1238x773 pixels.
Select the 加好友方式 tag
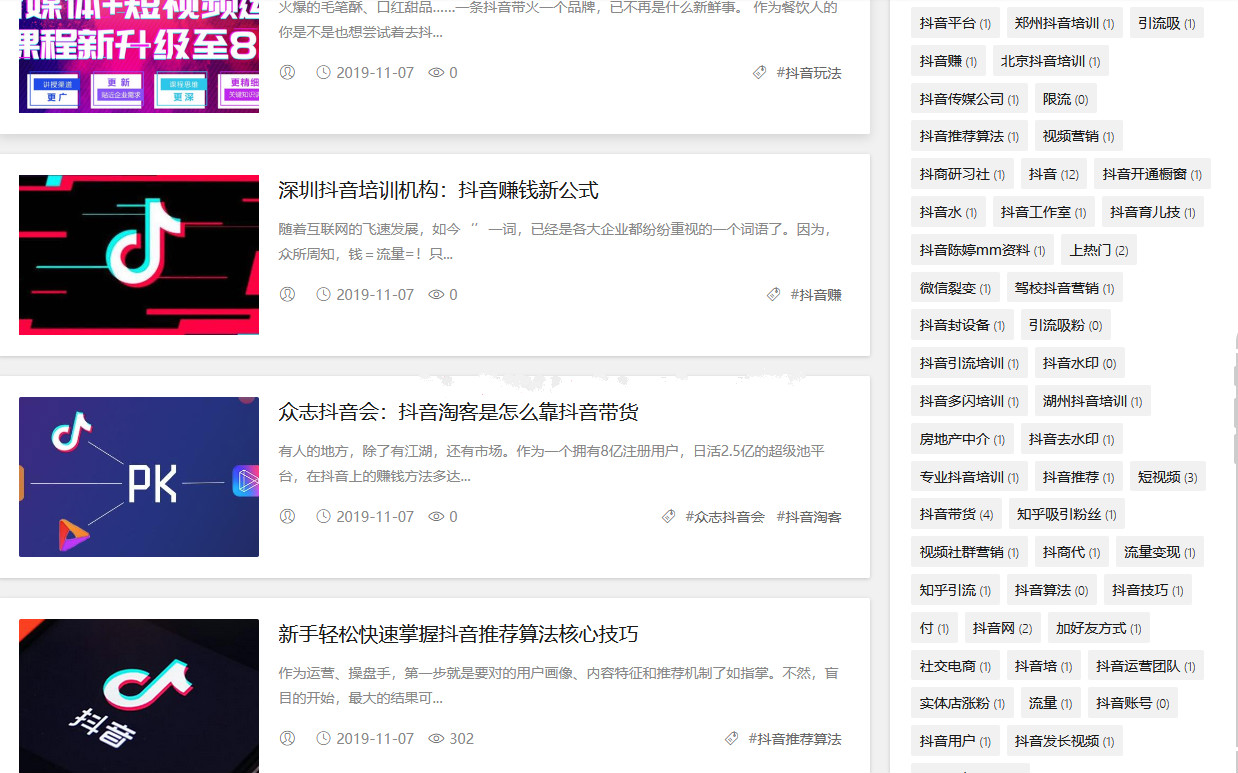tap(1098, 628)
